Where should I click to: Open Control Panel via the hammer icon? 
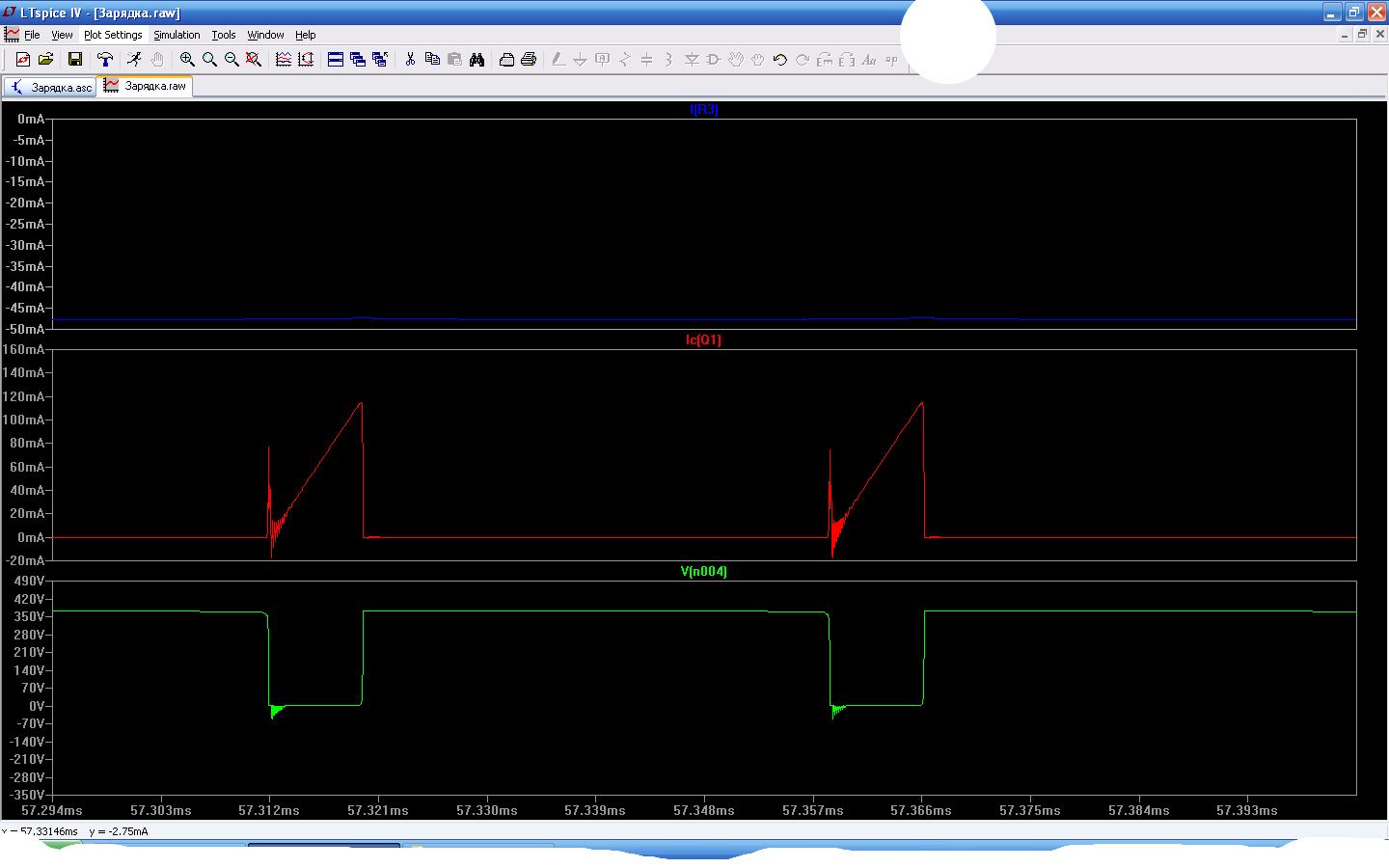coord(105,60)
